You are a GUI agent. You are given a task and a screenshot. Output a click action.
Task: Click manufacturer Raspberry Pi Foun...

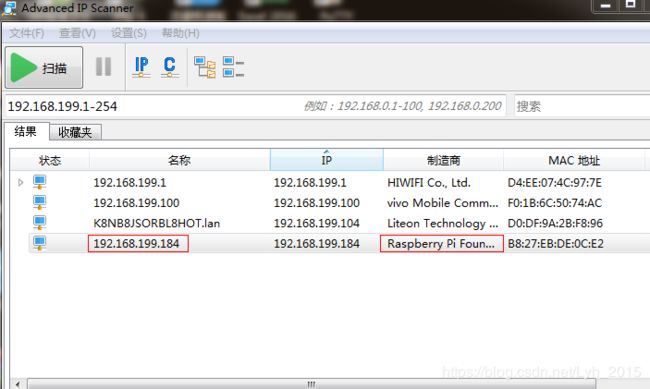(x=441, y=243)
